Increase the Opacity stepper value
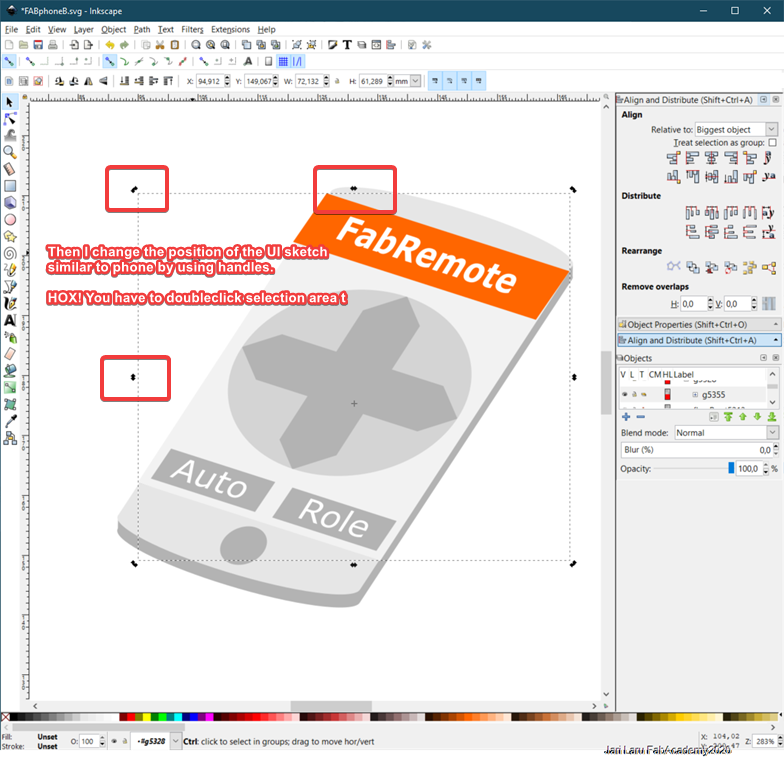Screen dimensions: 784x771 point(766,466)
